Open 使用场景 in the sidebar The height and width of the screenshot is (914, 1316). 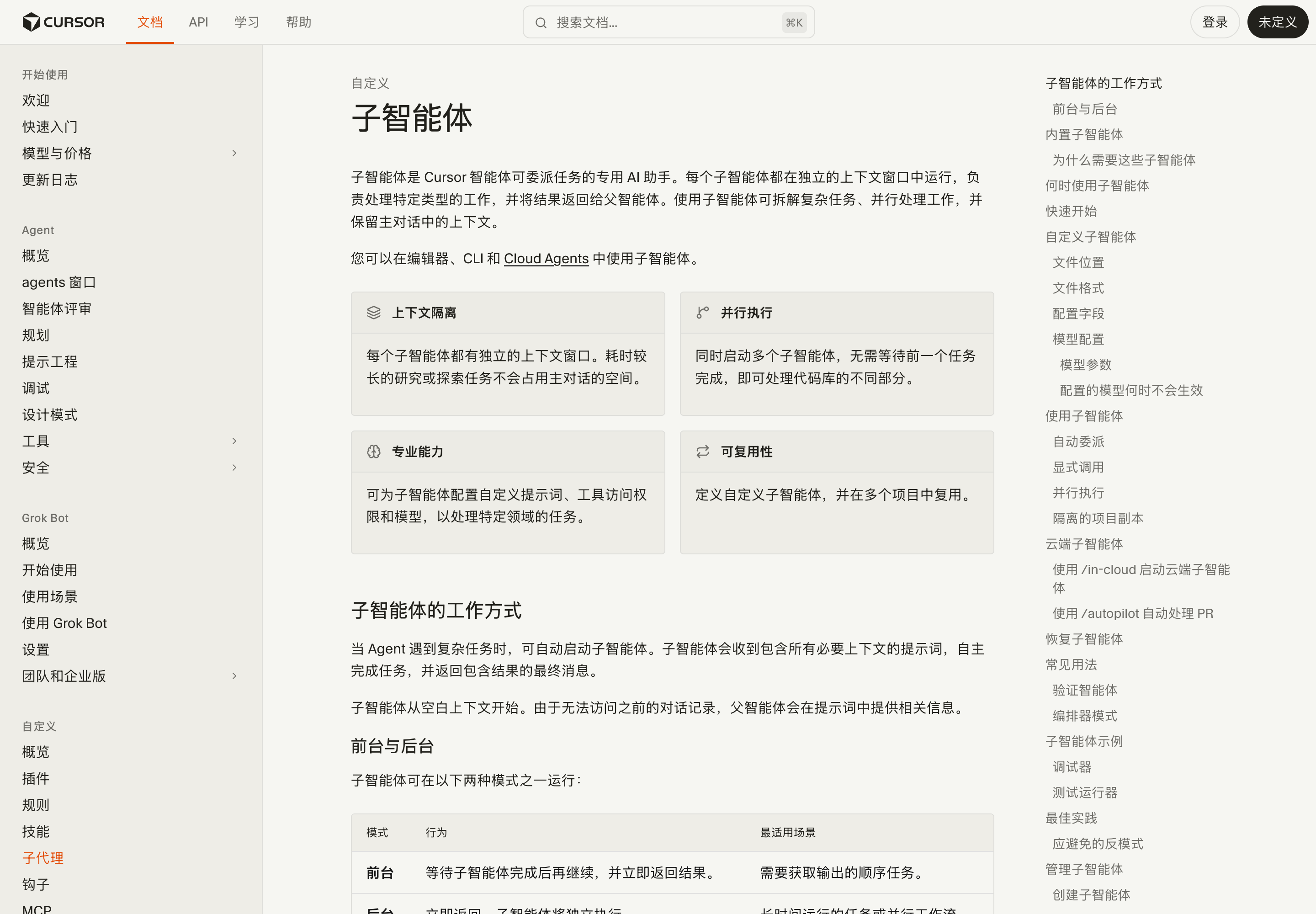(x=50, y=597)
